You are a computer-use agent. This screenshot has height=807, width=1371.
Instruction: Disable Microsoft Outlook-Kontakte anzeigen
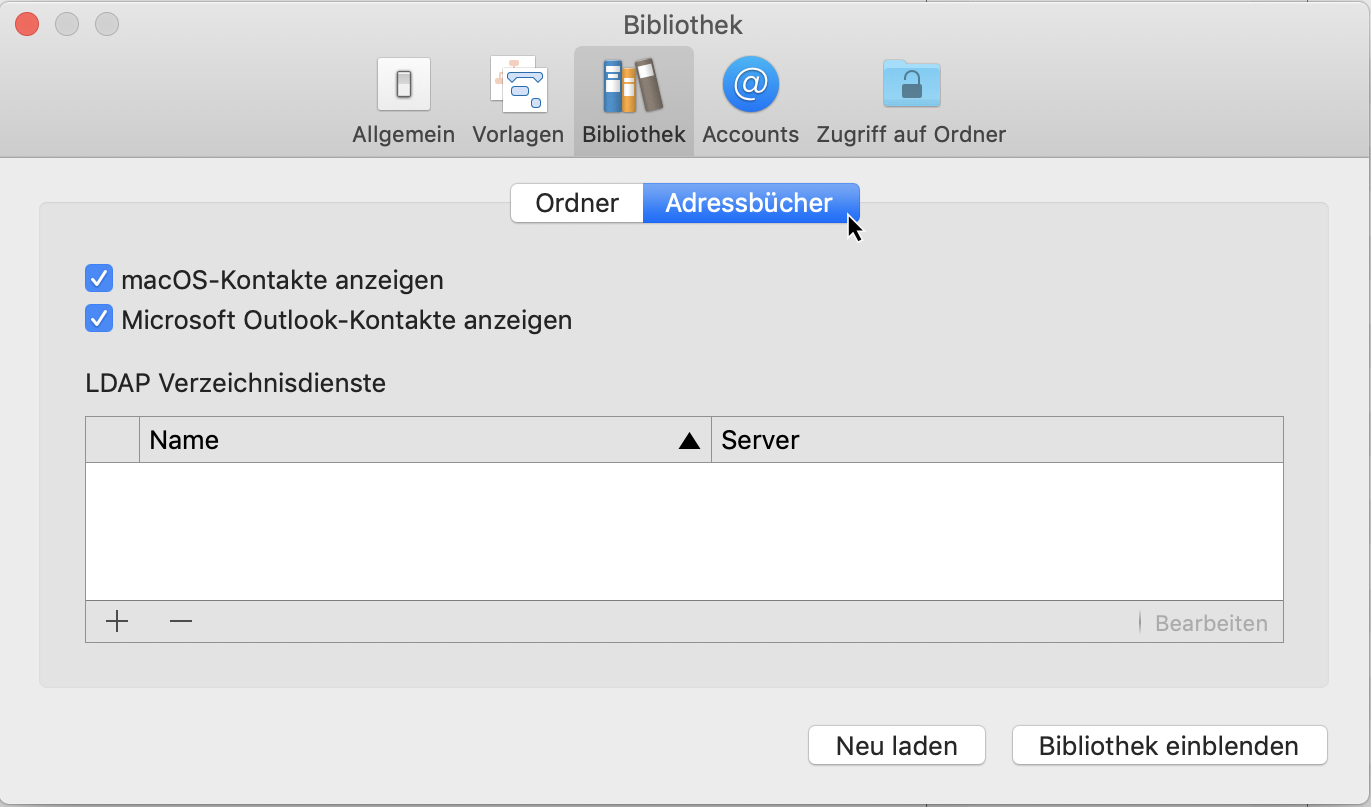98,318
